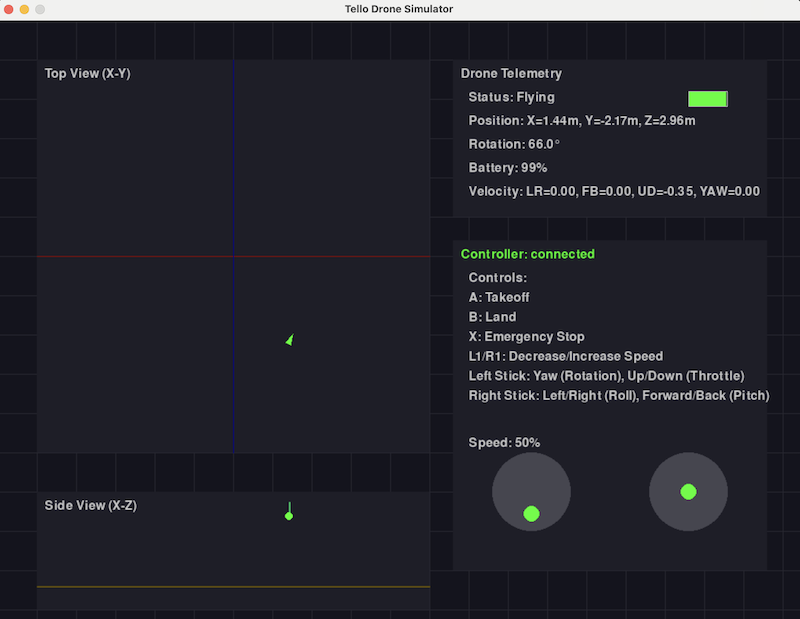This screenshot has height=619, width=800.
Task: Click the A: Takeoff control entry
Action: click(x=499, y=298)
